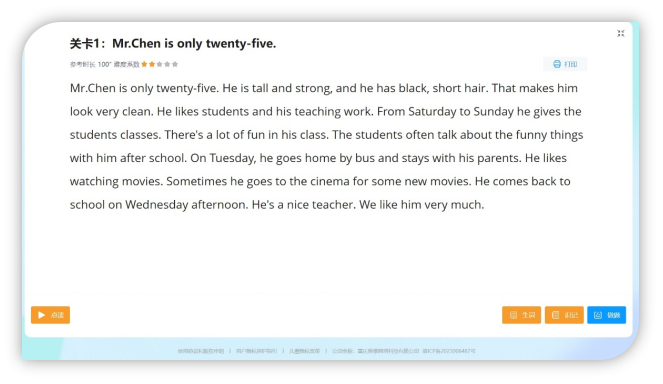Screen dimensions: 663x384
Task: Click the third gray difficulty star
Action: (x=159, y=64)
